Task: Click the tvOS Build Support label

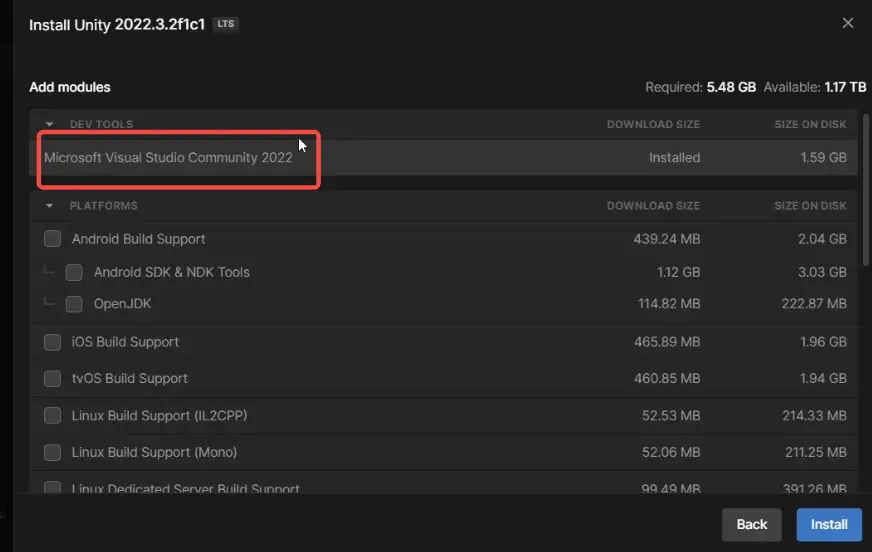Action: [129, 379]
